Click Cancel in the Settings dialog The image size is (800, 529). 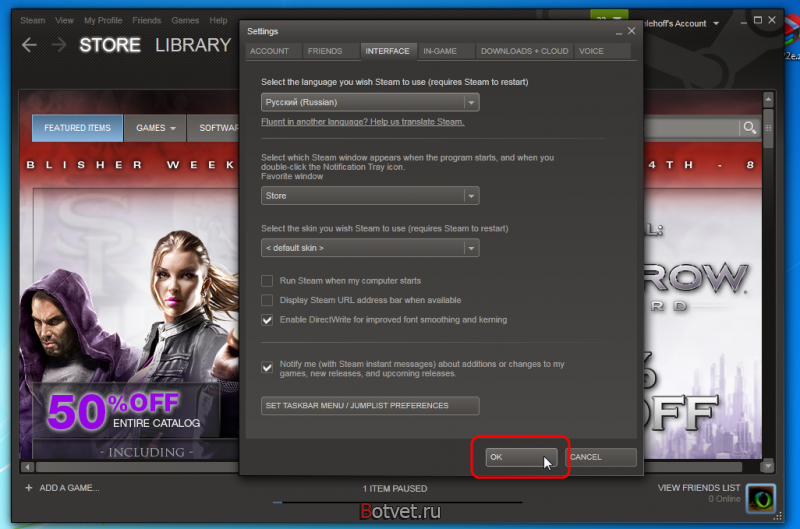[601, 457]
